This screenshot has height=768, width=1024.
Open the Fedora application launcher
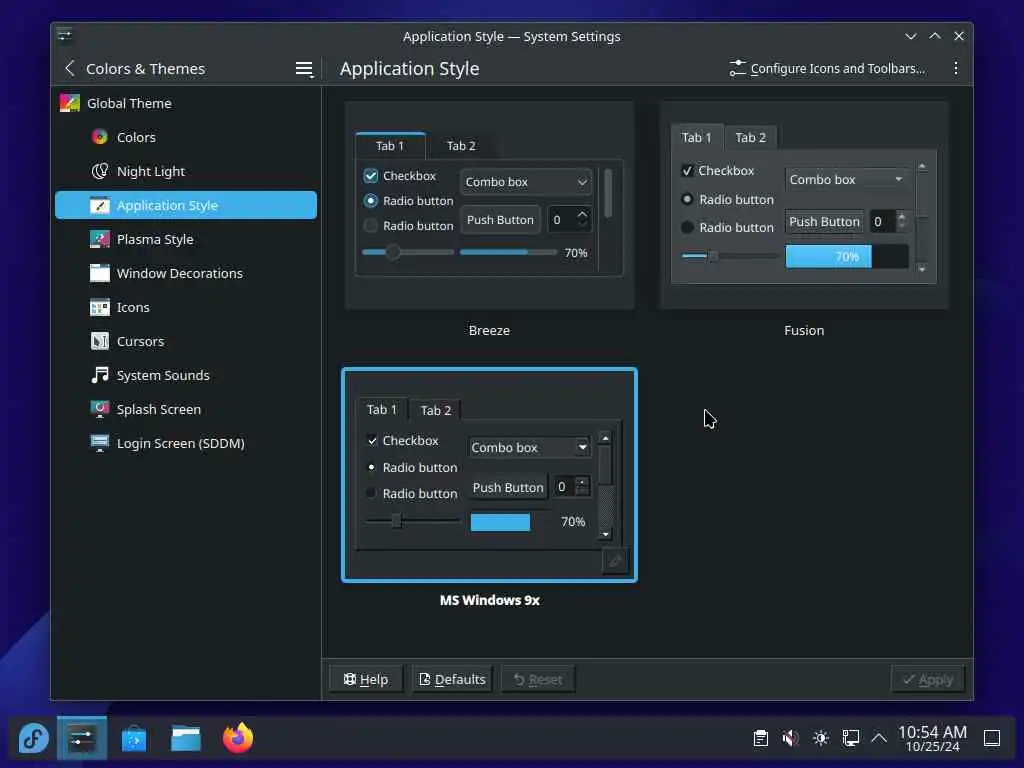[x=33, y=739]
